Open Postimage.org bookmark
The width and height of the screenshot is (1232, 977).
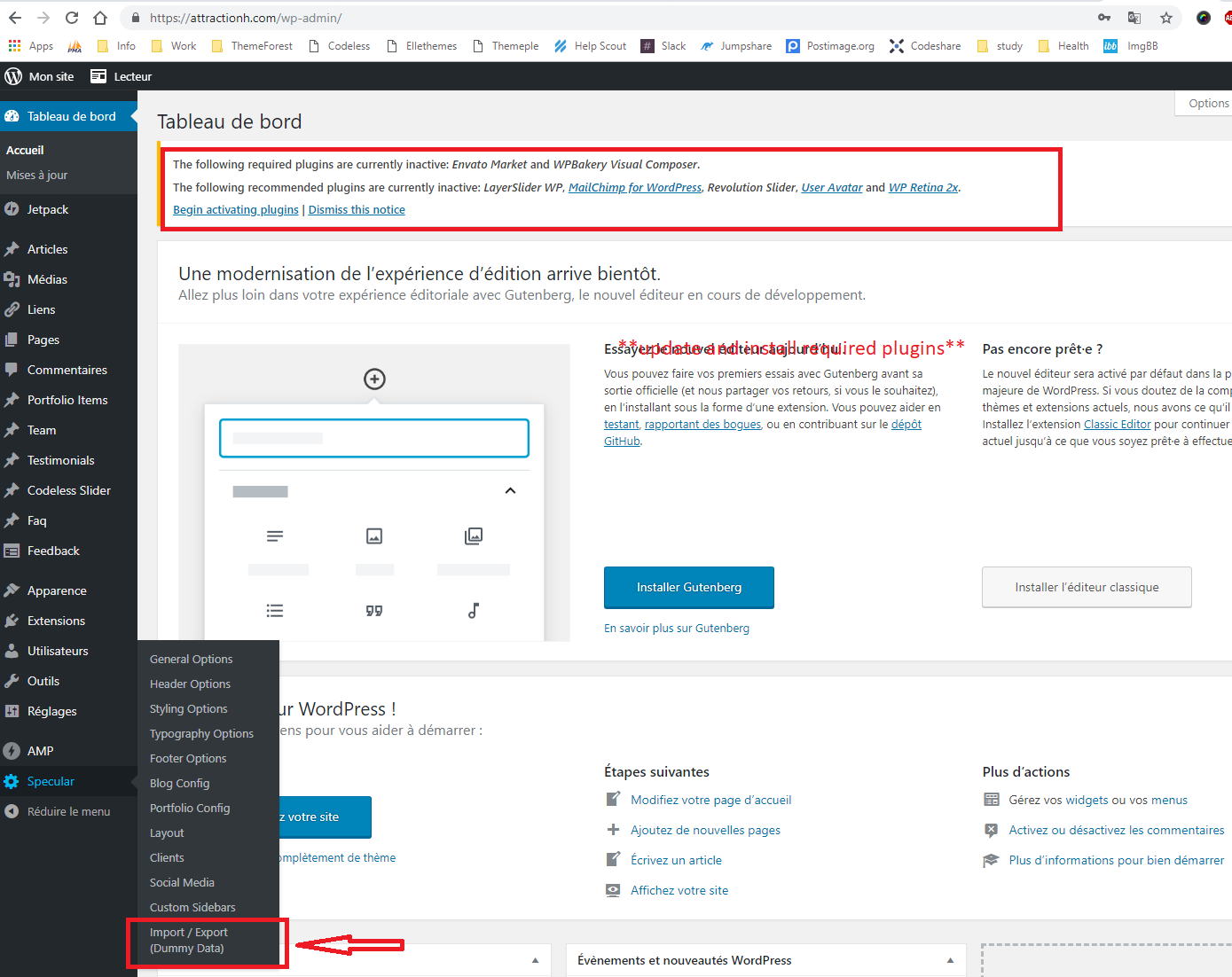pyautogui.click(x=830, y=46)
